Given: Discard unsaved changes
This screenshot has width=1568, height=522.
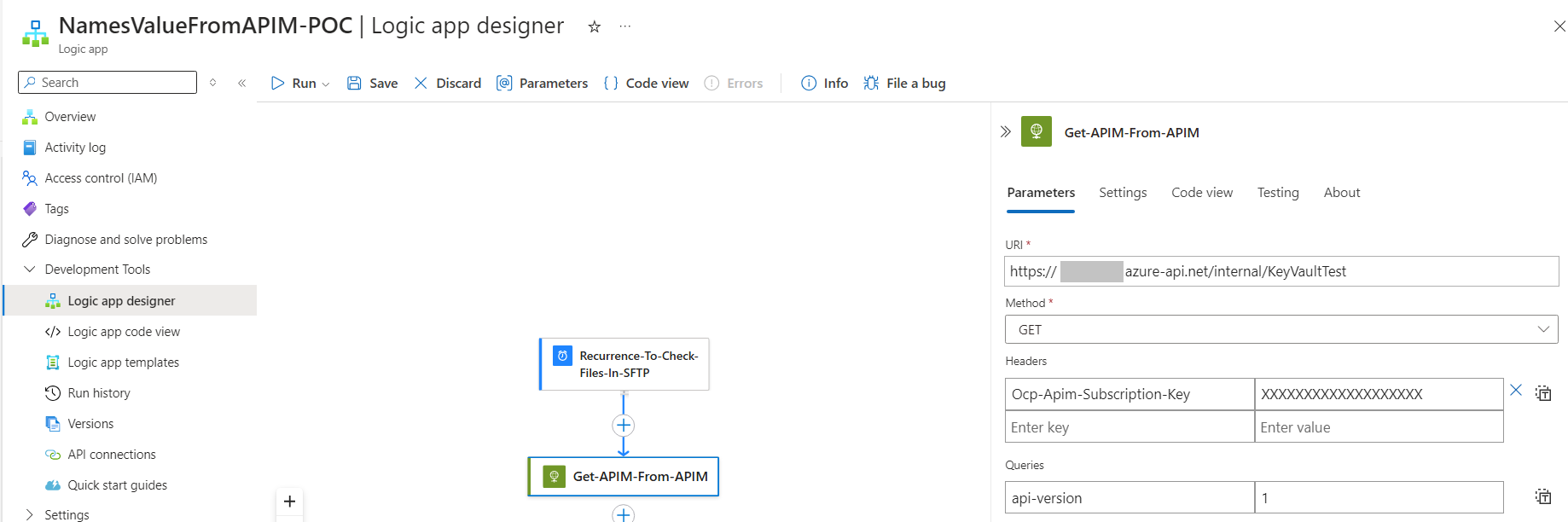Looking at the screenshot, I should pyautogui.click(x=447, y=83).
